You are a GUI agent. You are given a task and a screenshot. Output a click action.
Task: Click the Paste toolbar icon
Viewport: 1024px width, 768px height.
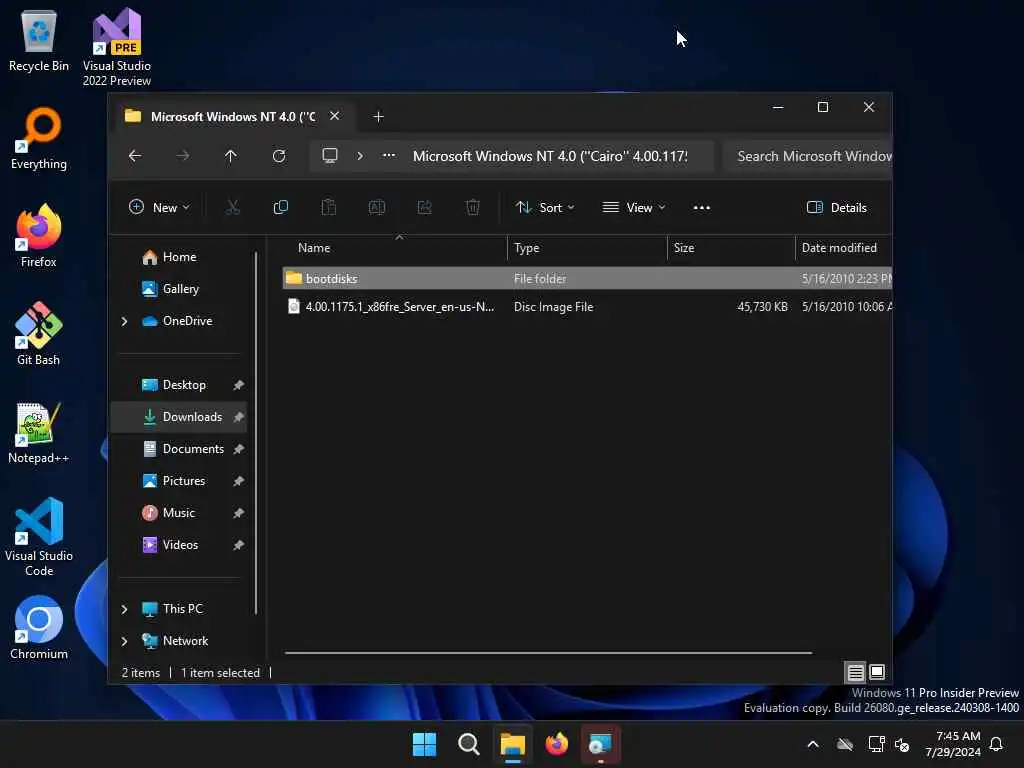click(328, 208)
